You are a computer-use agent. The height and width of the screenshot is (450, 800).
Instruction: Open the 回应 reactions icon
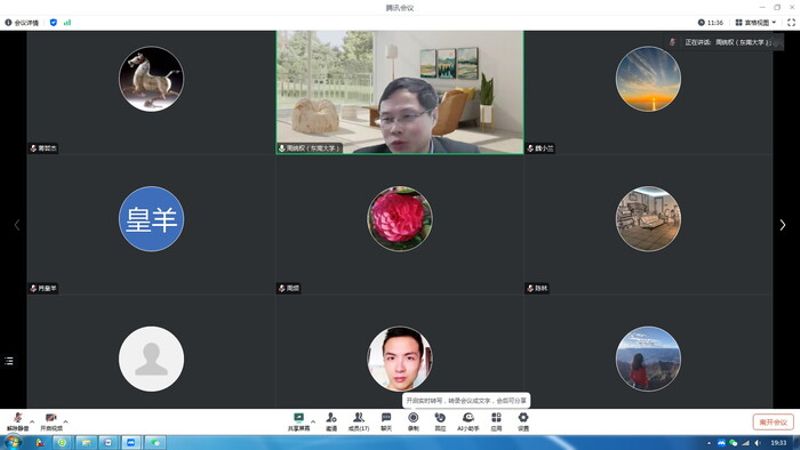coord(440,418)
